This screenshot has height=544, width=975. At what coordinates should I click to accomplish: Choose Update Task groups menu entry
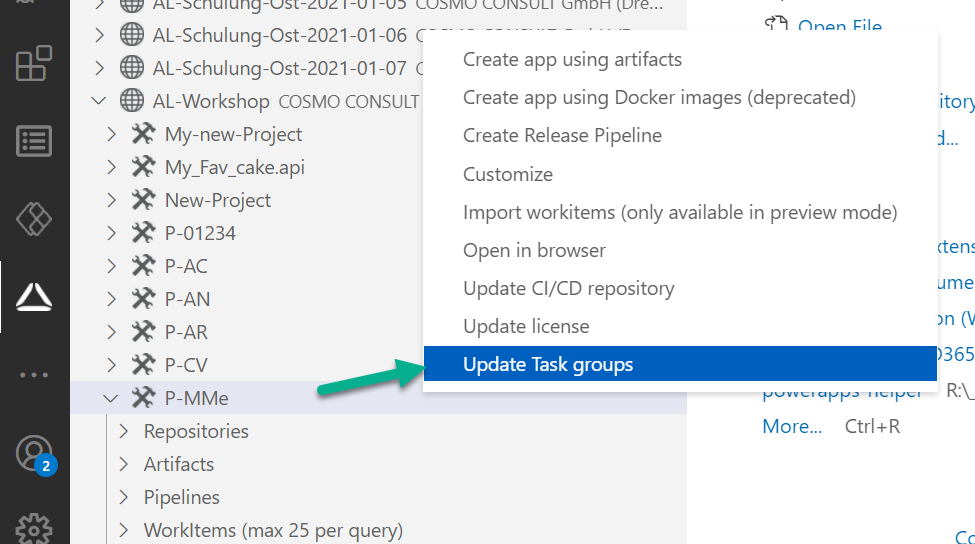(548, 365)
